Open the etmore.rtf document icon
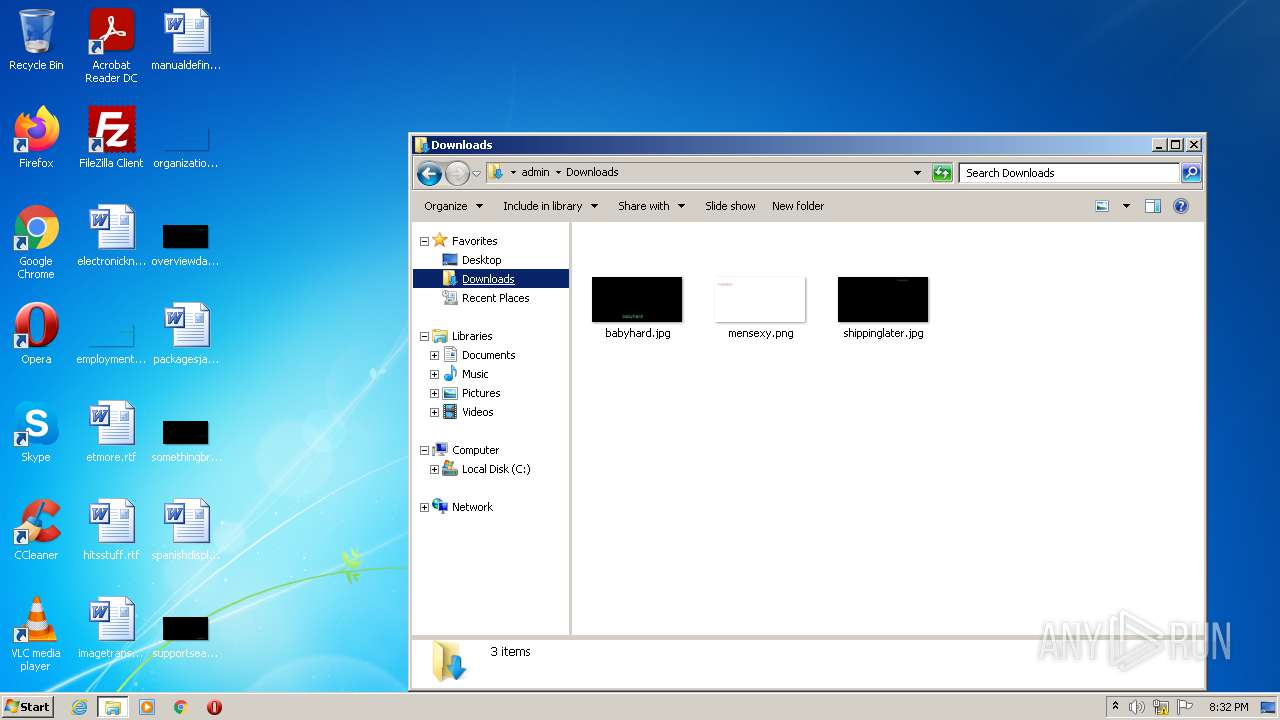The height and width of the screenshot is (720, 1280). point(111,431)
